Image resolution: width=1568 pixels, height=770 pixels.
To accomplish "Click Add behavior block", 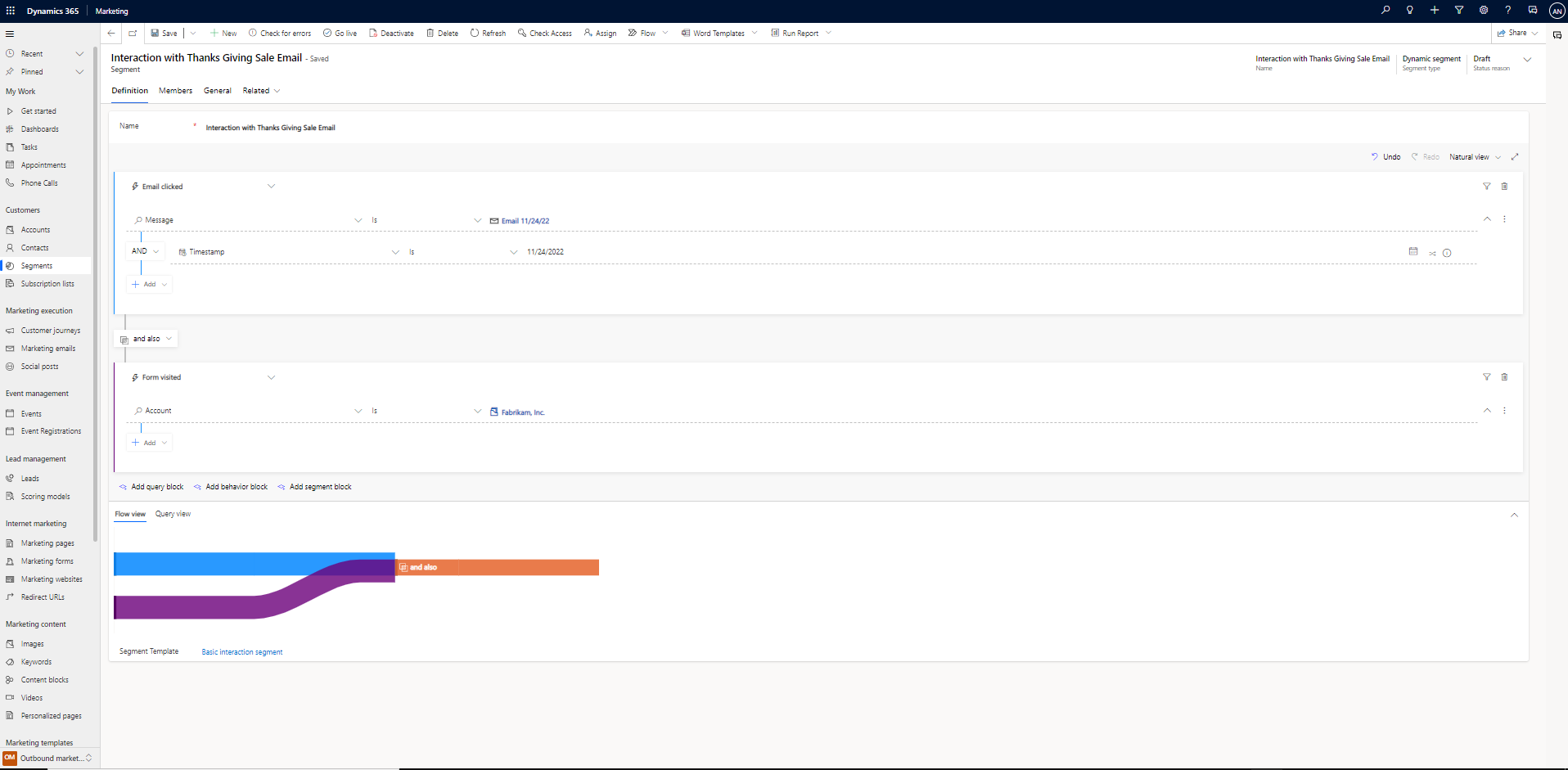I will 236,486.
